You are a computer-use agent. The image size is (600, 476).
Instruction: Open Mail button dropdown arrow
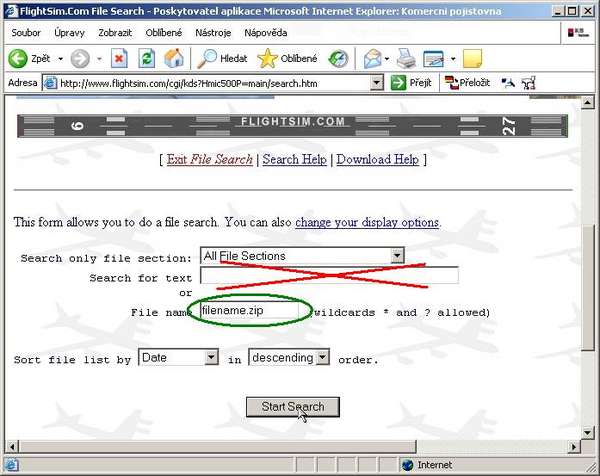[387, 59]
